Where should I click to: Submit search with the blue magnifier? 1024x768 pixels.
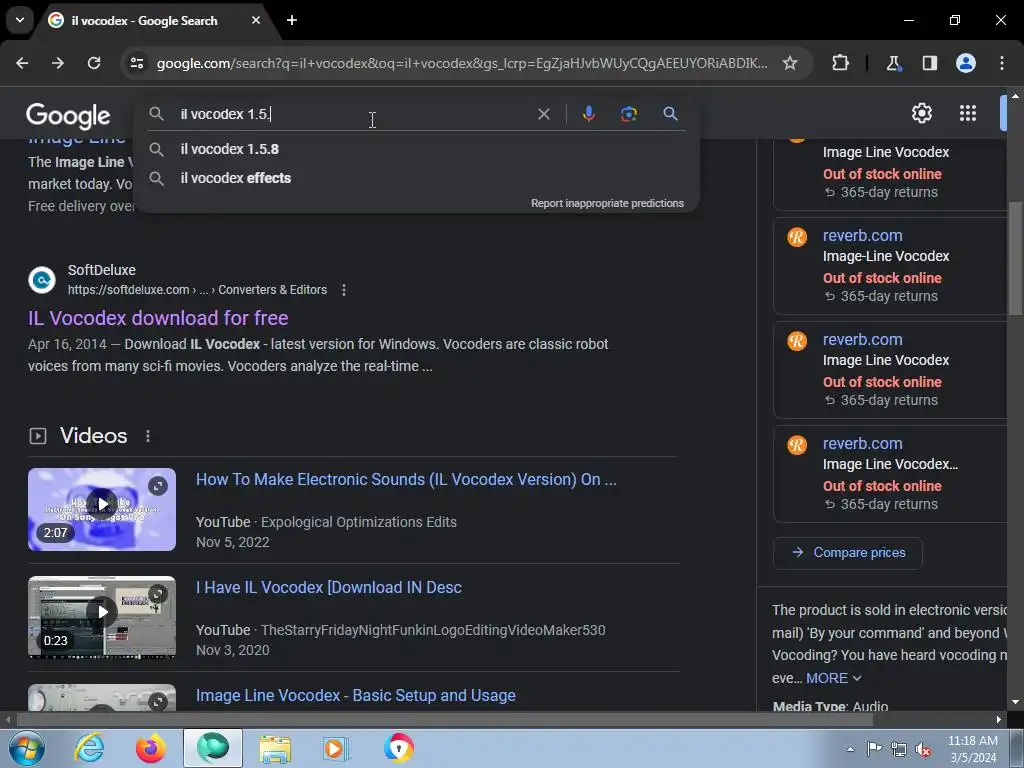point(670,114)
